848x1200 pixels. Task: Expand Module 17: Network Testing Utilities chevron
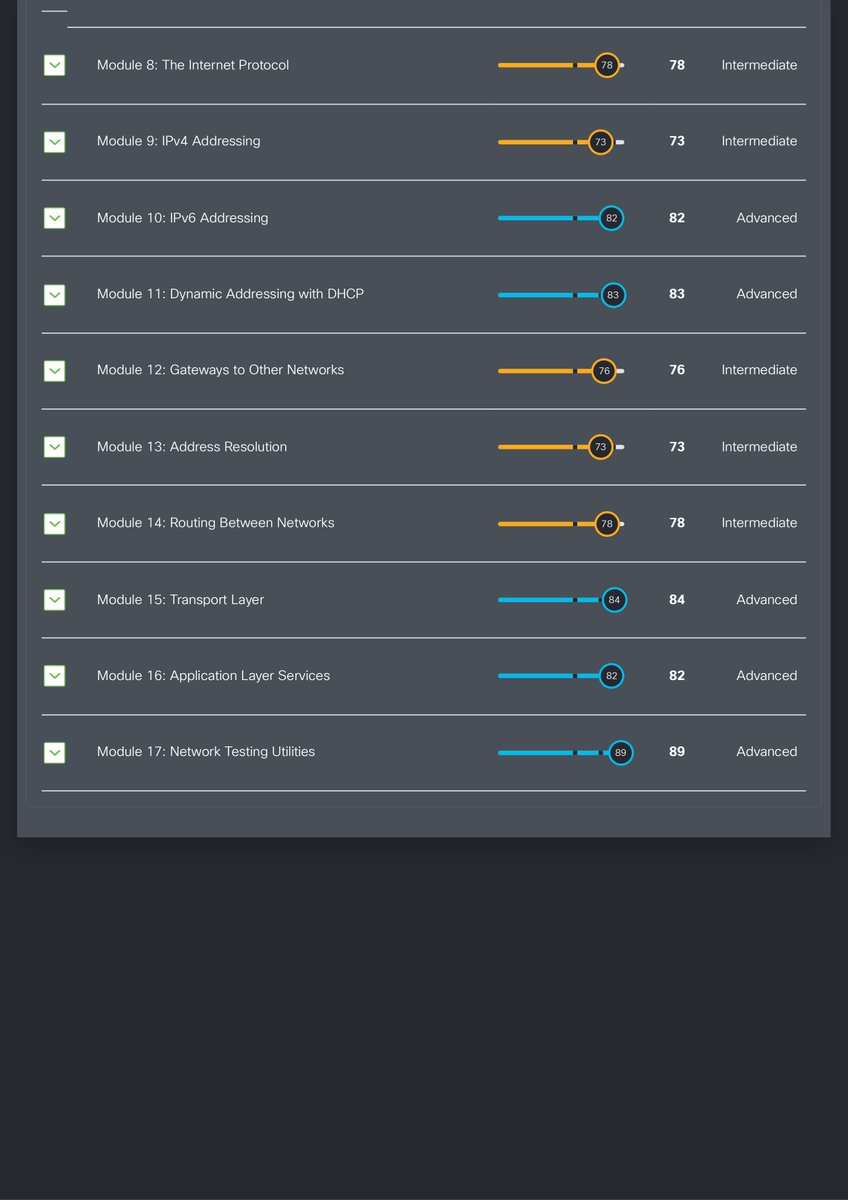(x=55, y=752)
